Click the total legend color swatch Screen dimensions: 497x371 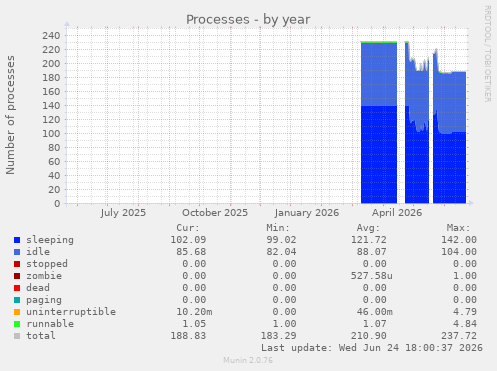[x=17, y=336]
